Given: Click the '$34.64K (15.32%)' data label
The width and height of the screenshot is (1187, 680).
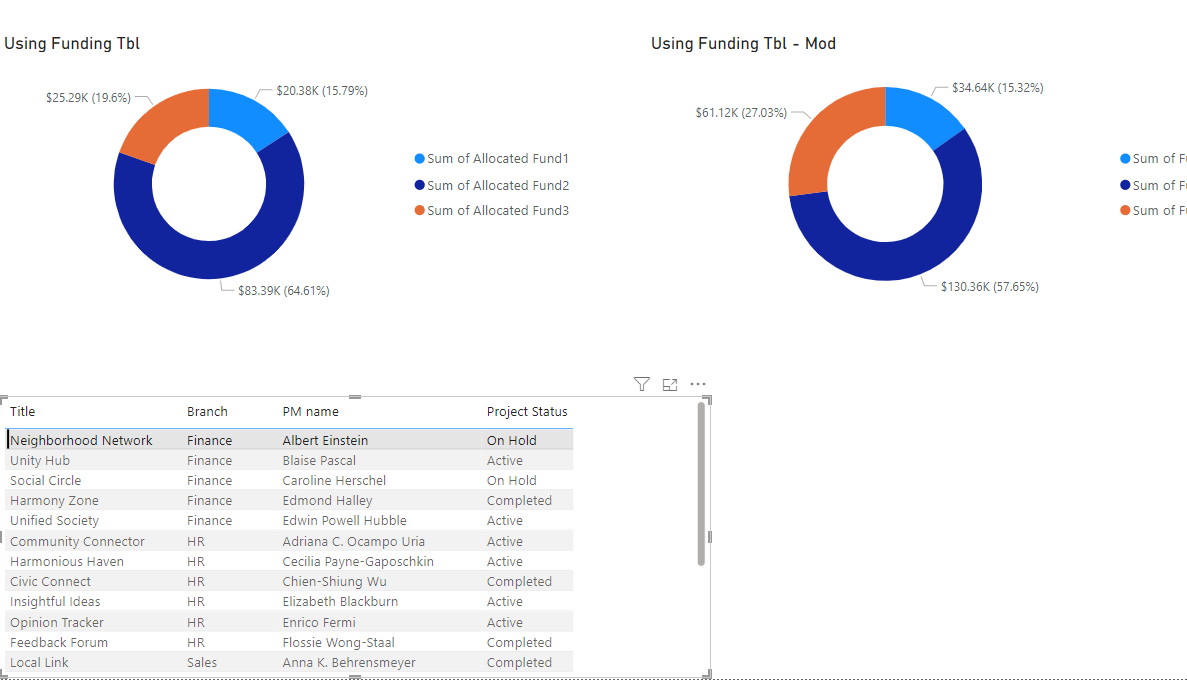Looking at the screenshot, I should click(x=998, y=88).
